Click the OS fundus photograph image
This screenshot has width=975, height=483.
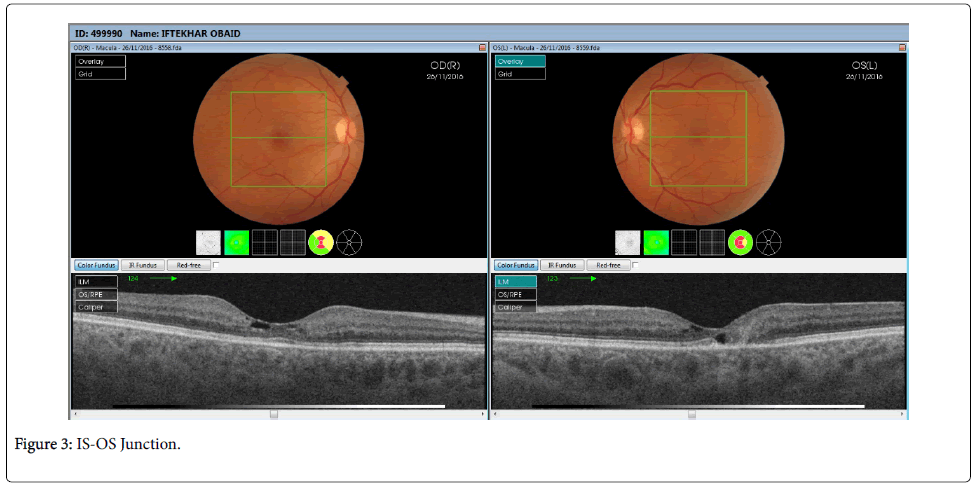(698, 137)
